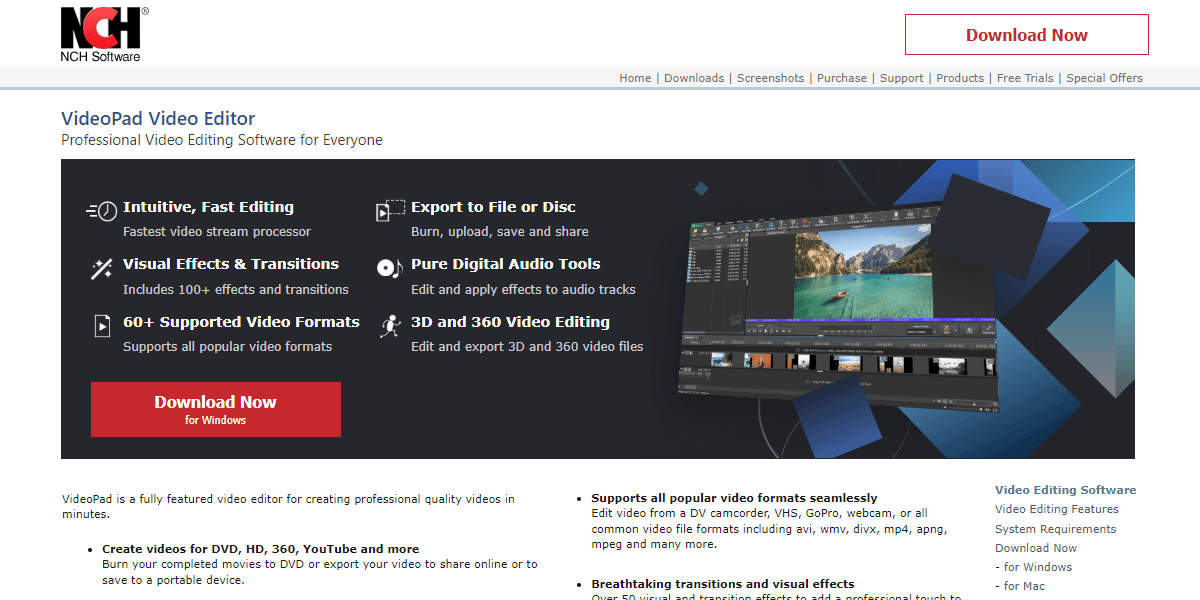Screen dimensions: 1200x600
Task: Click the Intuitive, Fast Editing clock icon
Action: click(102, 211)
